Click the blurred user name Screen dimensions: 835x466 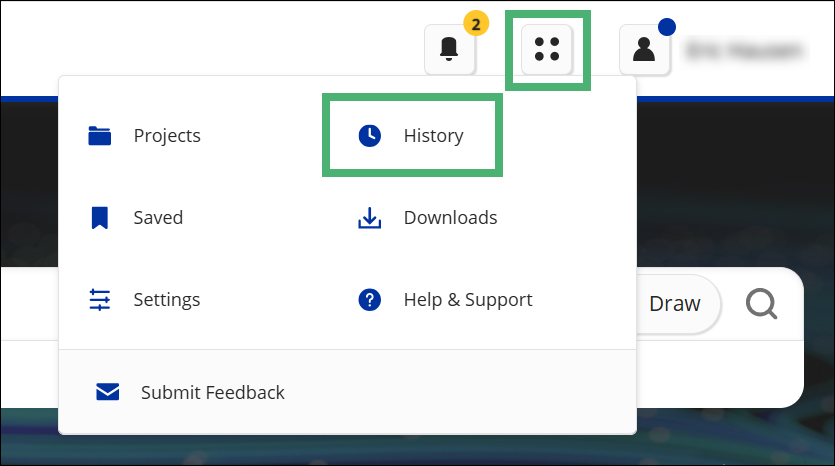click(x=745, y=51)
